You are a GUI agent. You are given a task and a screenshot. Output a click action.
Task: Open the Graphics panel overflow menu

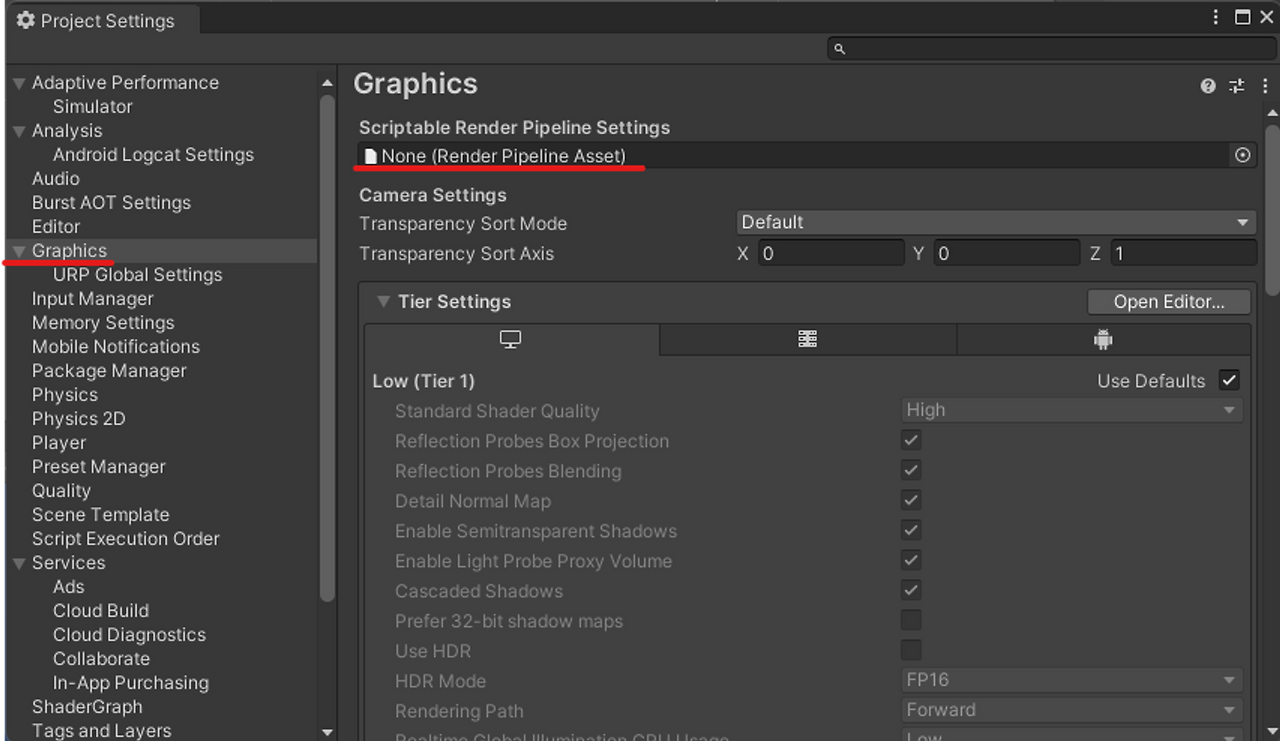click(x=1264, y=86)
